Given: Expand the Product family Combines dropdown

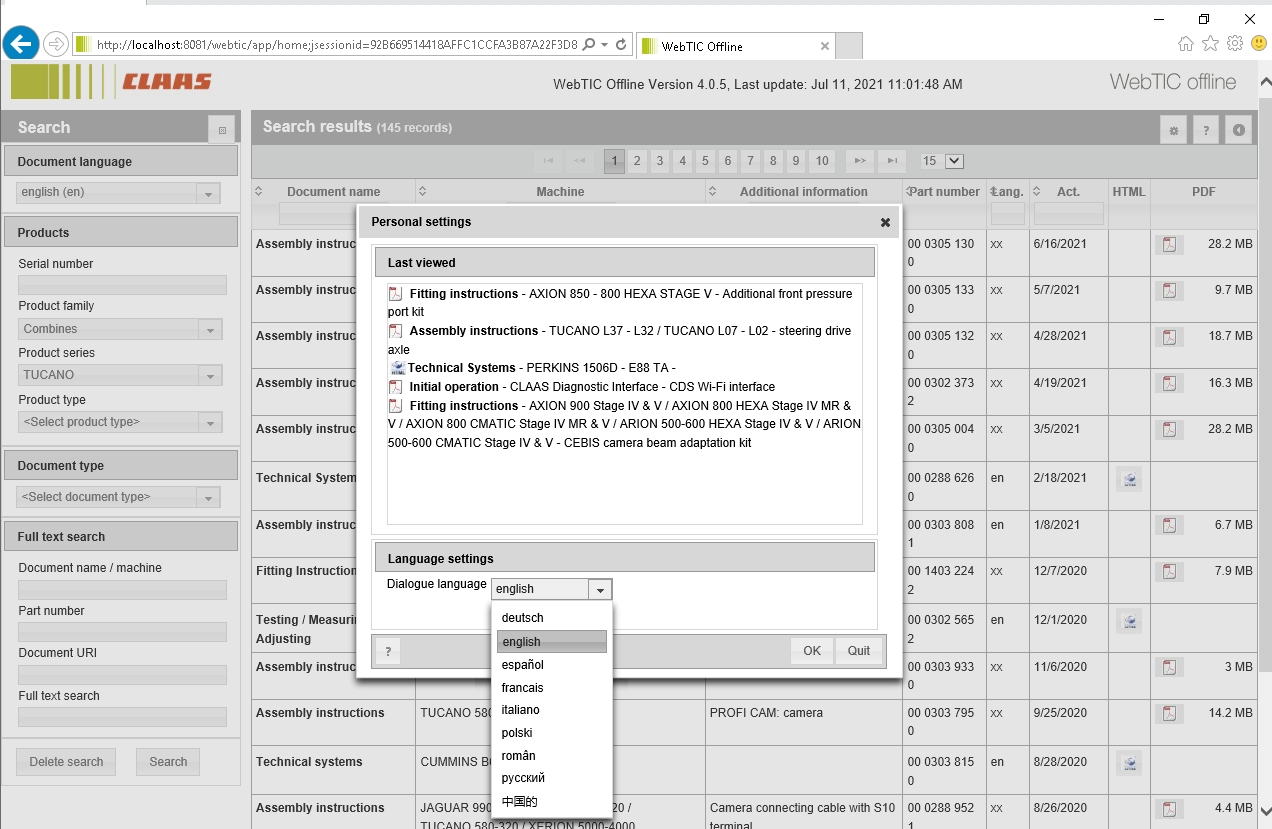Looking at the screenshot, I should [209, 329].
